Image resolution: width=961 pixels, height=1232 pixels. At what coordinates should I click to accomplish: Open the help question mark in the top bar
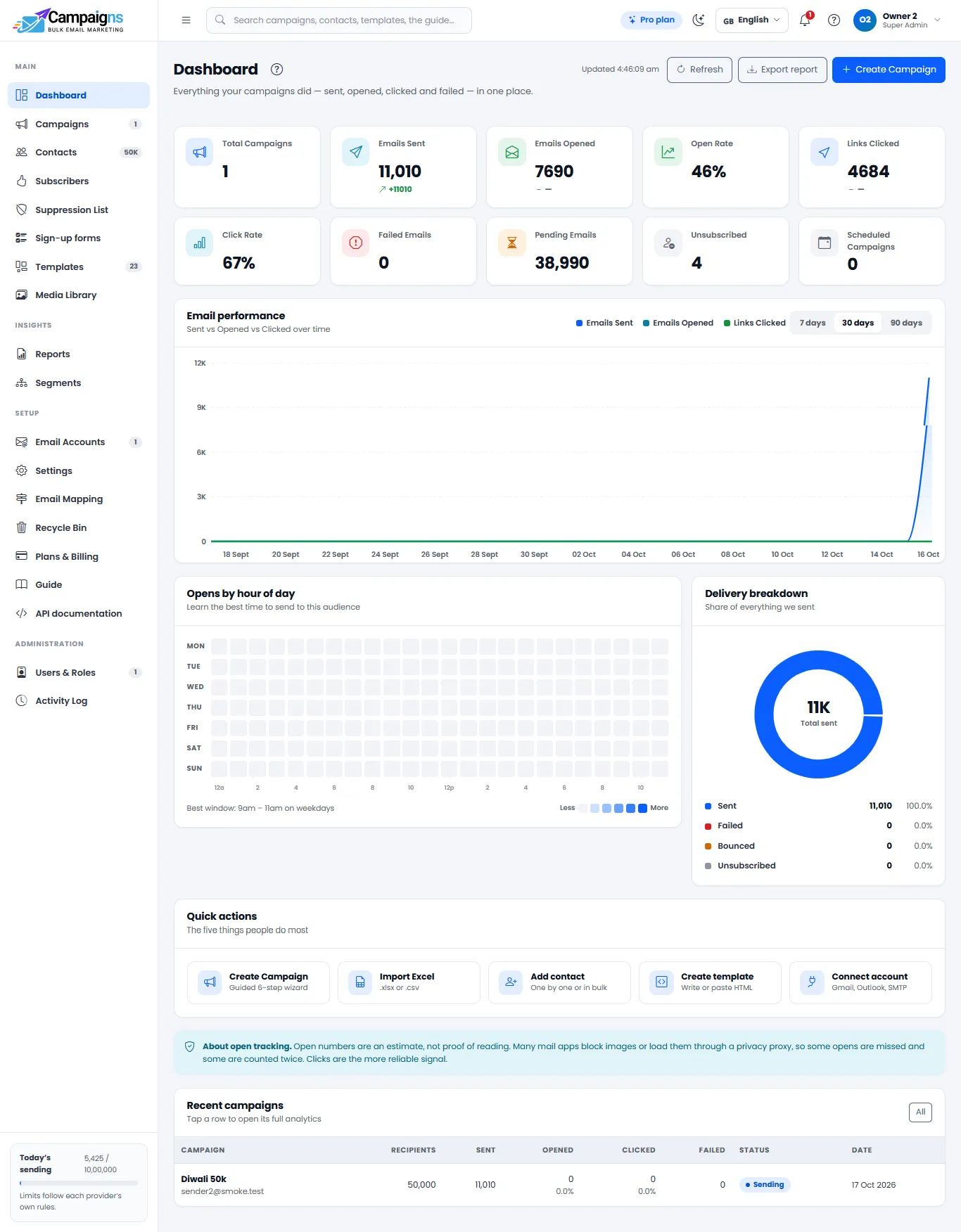pos(834,20)
